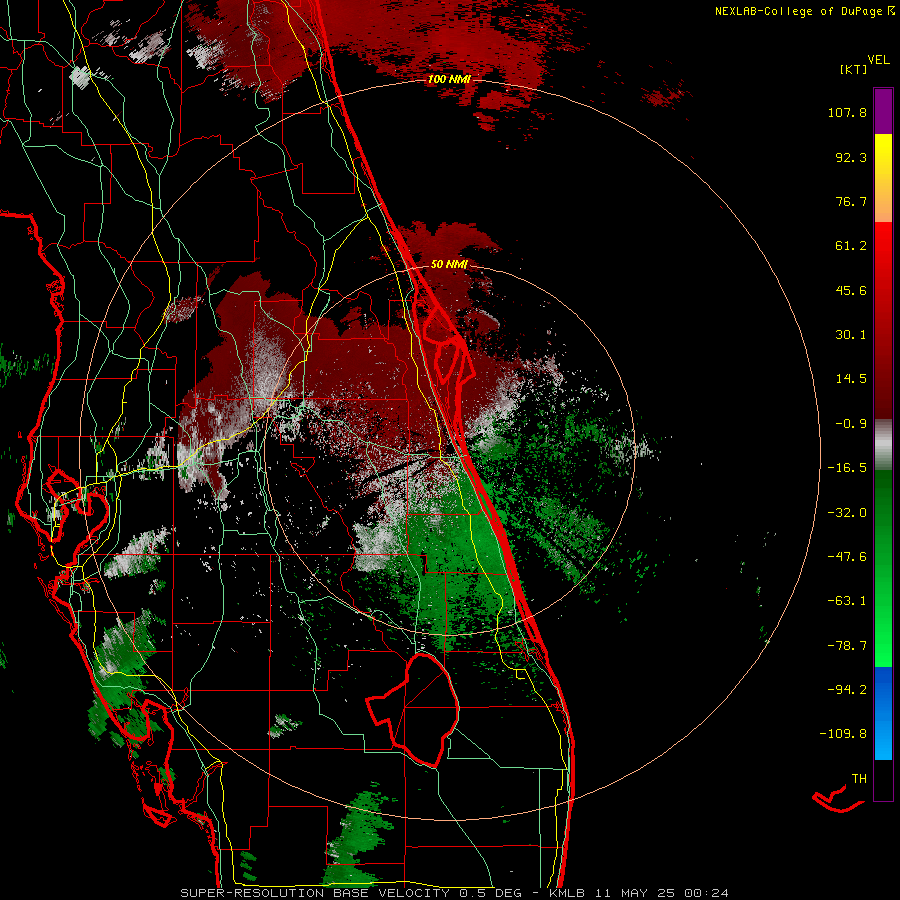Click the 76.7 velocity scale value

(x=851, y=201)
